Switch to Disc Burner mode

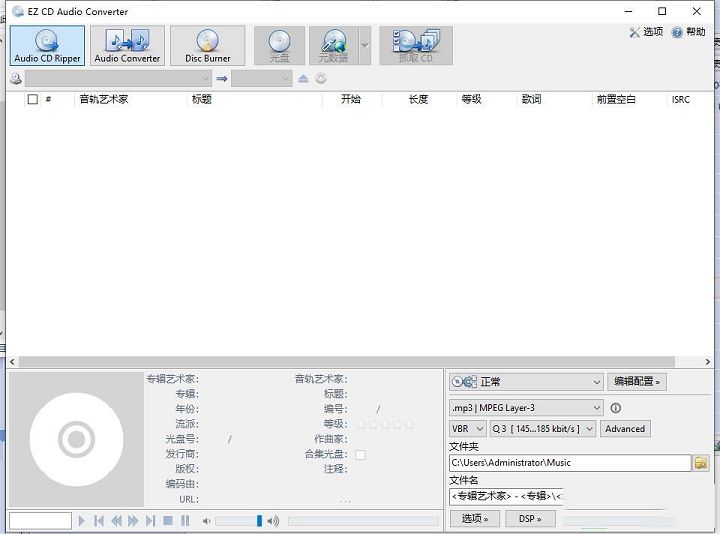pyautogui.click(x=208, y=45)
